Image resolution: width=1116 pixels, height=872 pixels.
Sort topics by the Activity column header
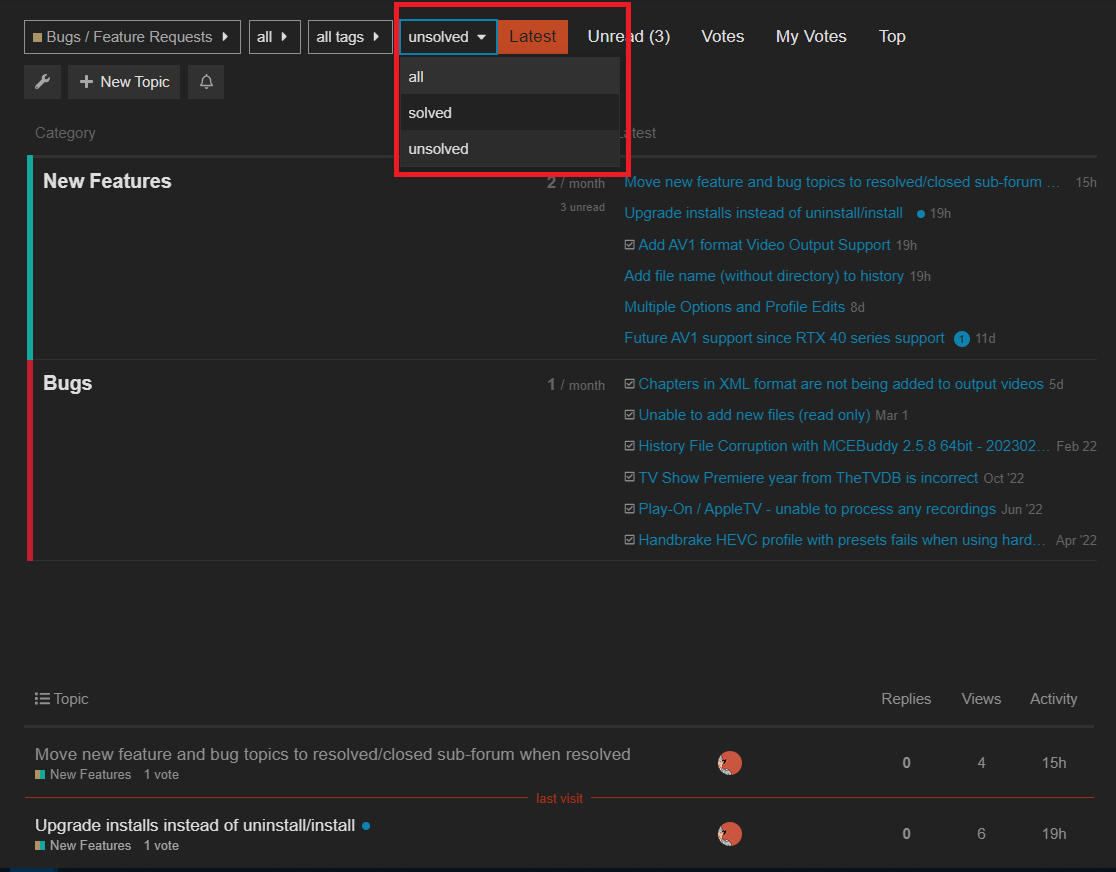[x=1053, y=699]
